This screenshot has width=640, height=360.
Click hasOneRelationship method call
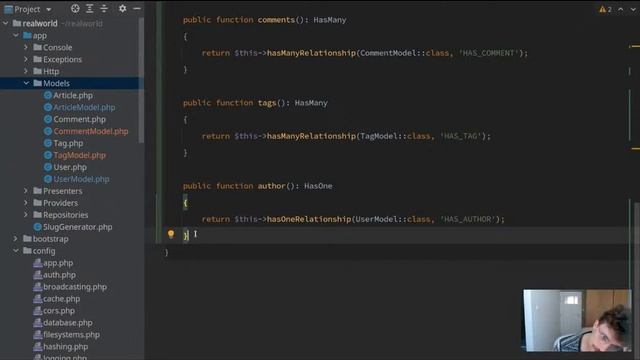[309, 220]
